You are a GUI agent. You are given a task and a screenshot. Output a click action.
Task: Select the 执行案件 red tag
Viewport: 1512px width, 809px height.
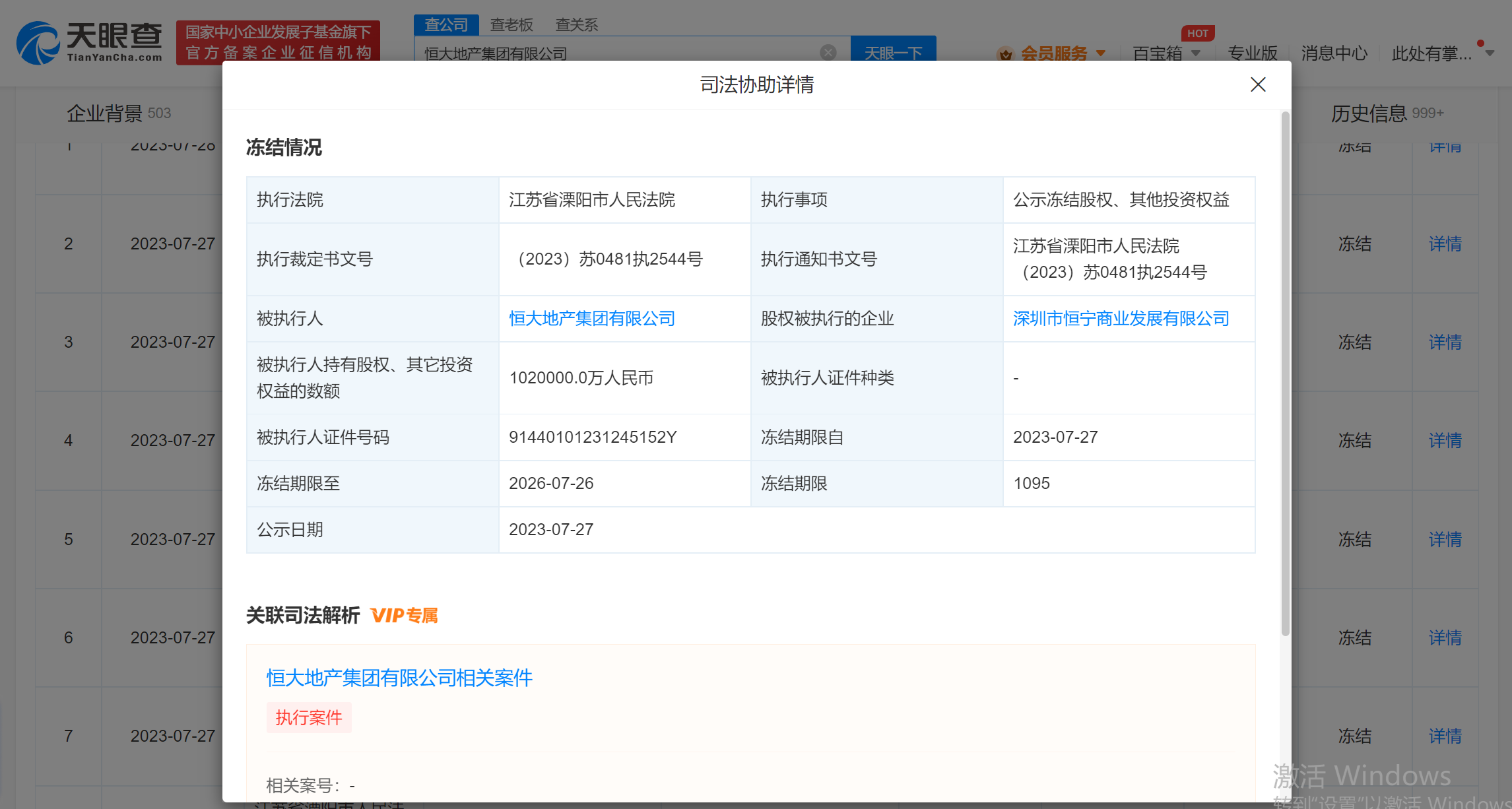pyautogui.click(x=309, y=717)
